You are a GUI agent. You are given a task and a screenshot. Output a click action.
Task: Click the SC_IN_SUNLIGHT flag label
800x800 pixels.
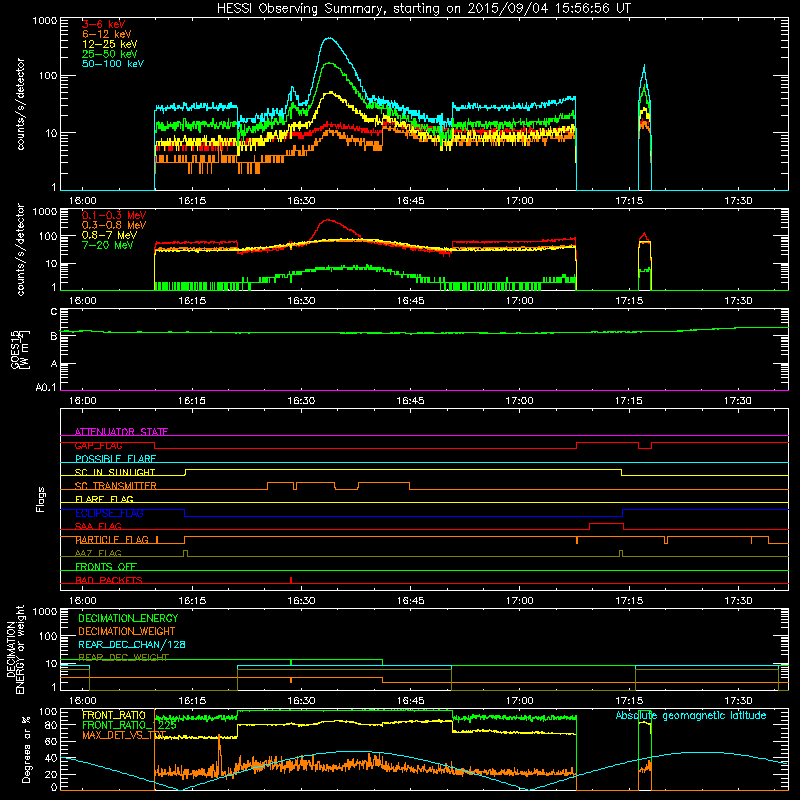115,472
